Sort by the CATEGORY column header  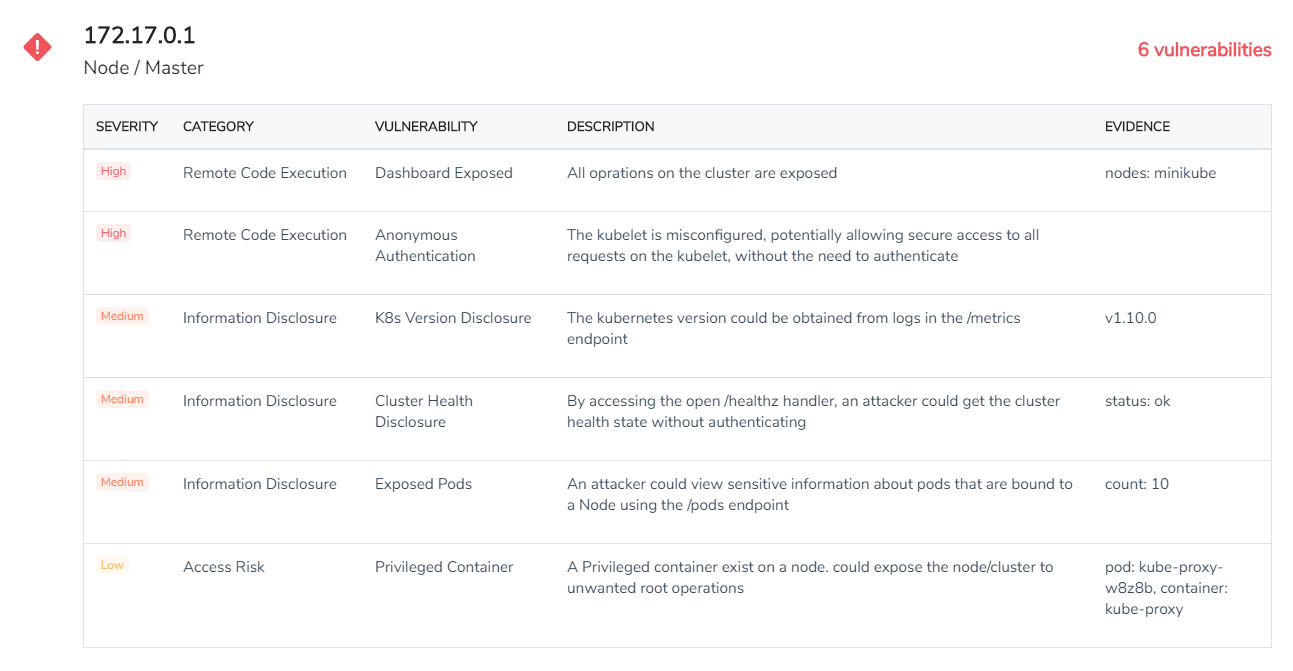coord(218,127)
